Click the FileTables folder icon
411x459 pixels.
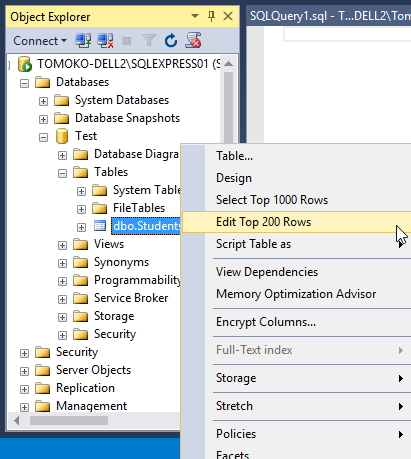pos(100,208)
